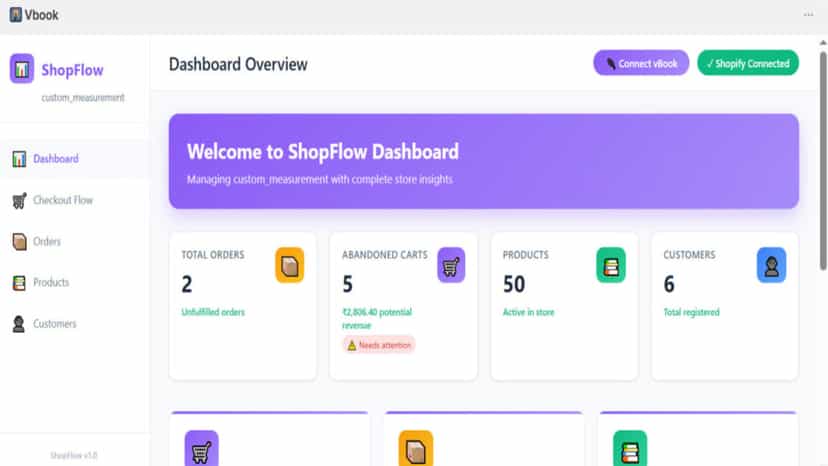Click the purple cart icon in Abandoned Carts card
This screenshot has width=828, height=466.
click(451, 265)
